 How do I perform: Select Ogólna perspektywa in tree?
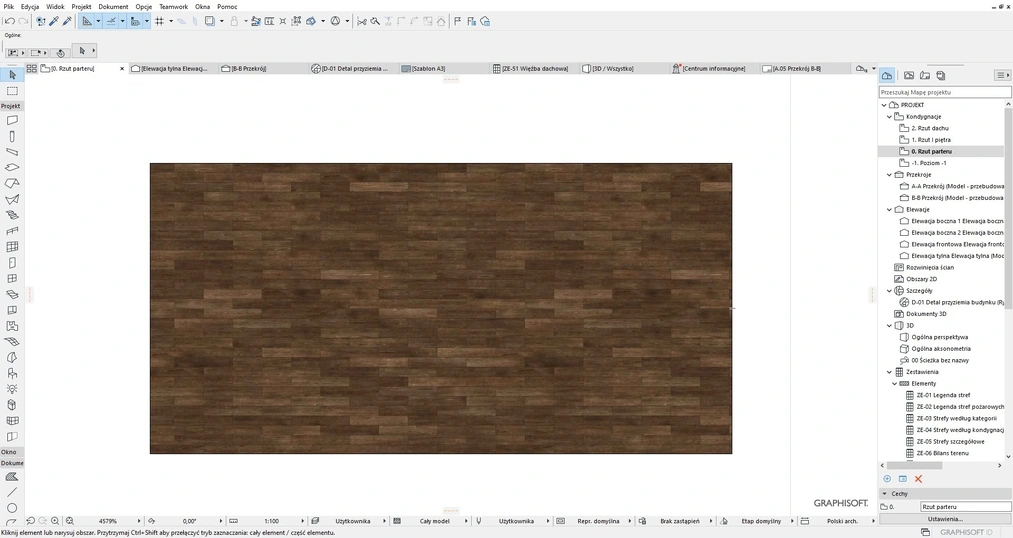pos(939,337)
